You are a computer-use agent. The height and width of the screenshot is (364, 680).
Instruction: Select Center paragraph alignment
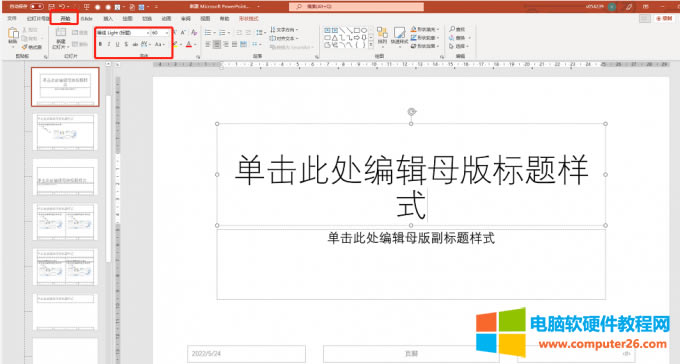217,44
